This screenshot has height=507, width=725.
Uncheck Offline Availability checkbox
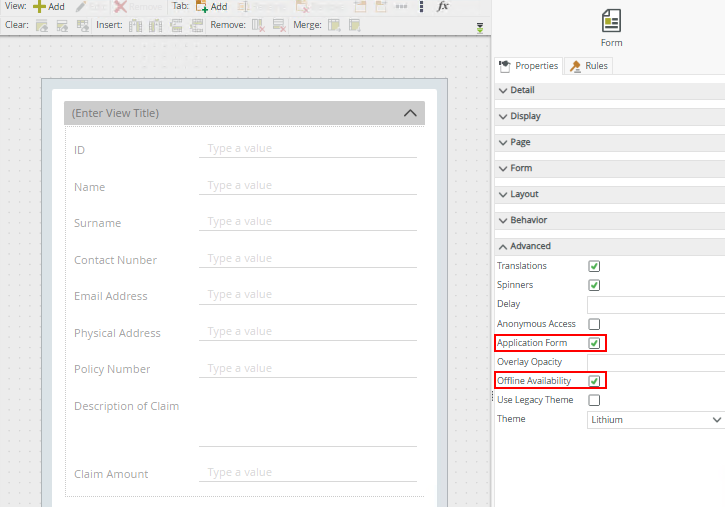[594, 381]
